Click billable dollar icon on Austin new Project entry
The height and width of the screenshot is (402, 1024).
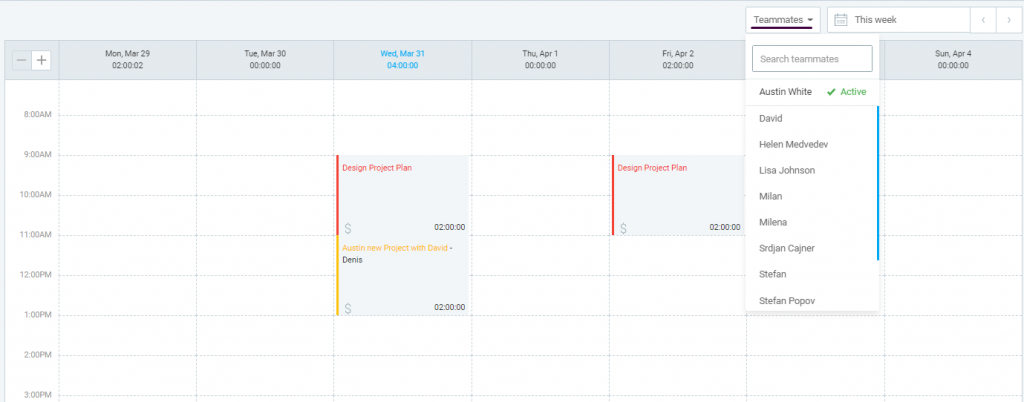point(347,308)
